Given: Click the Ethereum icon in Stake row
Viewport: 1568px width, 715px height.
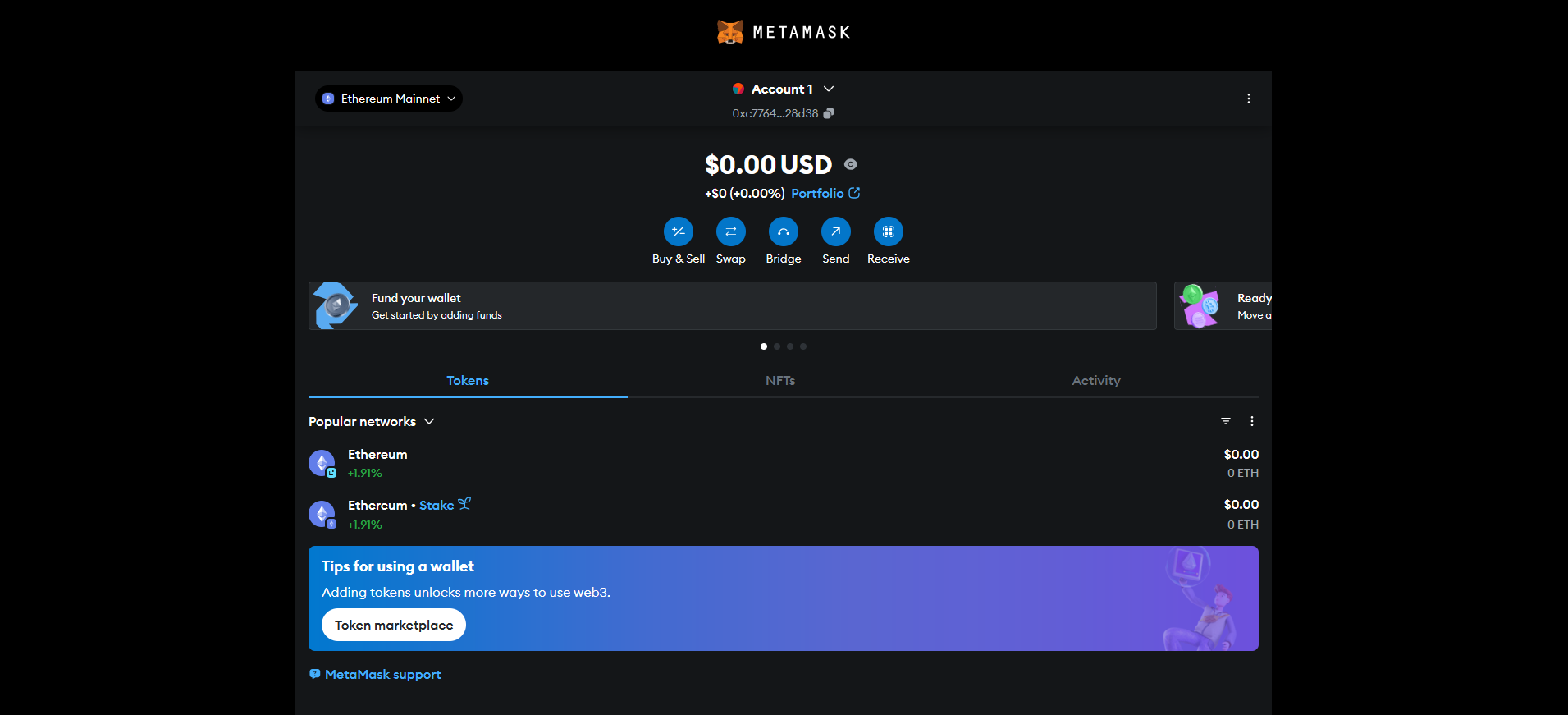Looking at the screenshot, I should (322, 514).
